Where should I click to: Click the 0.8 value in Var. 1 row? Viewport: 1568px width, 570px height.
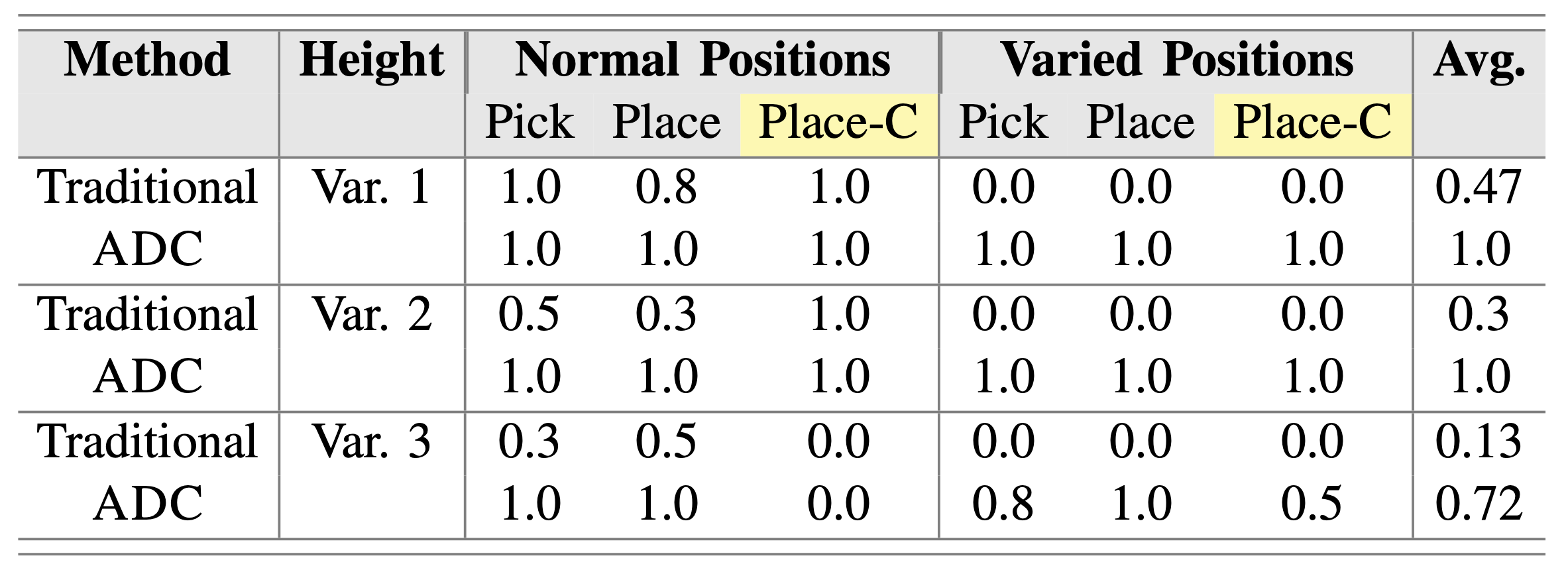click(x=666, y=188)
